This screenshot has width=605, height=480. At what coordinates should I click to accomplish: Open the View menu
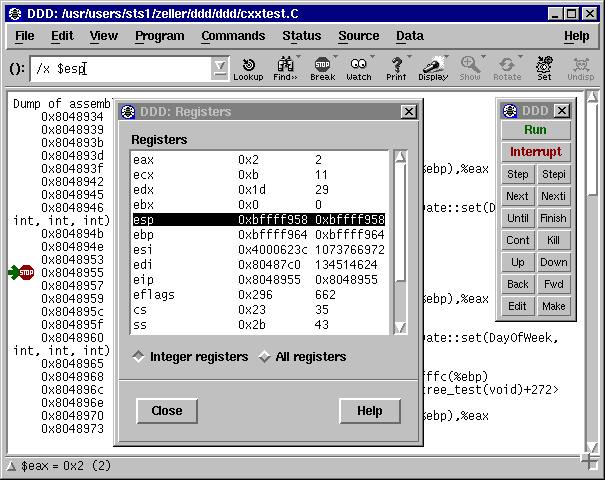click(x=104, y=36)
